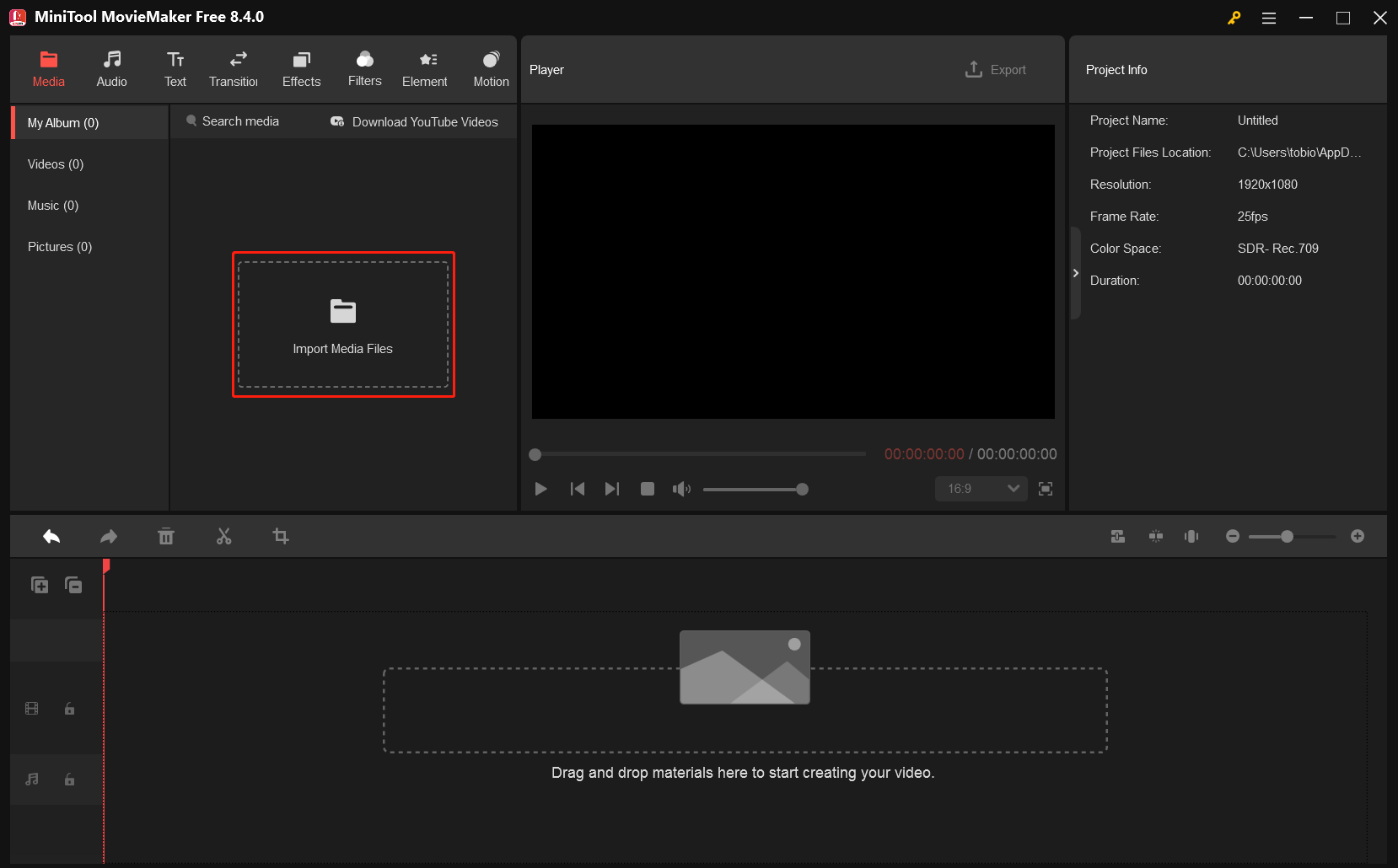Lock the audio track on the timeline

[69, 780]
